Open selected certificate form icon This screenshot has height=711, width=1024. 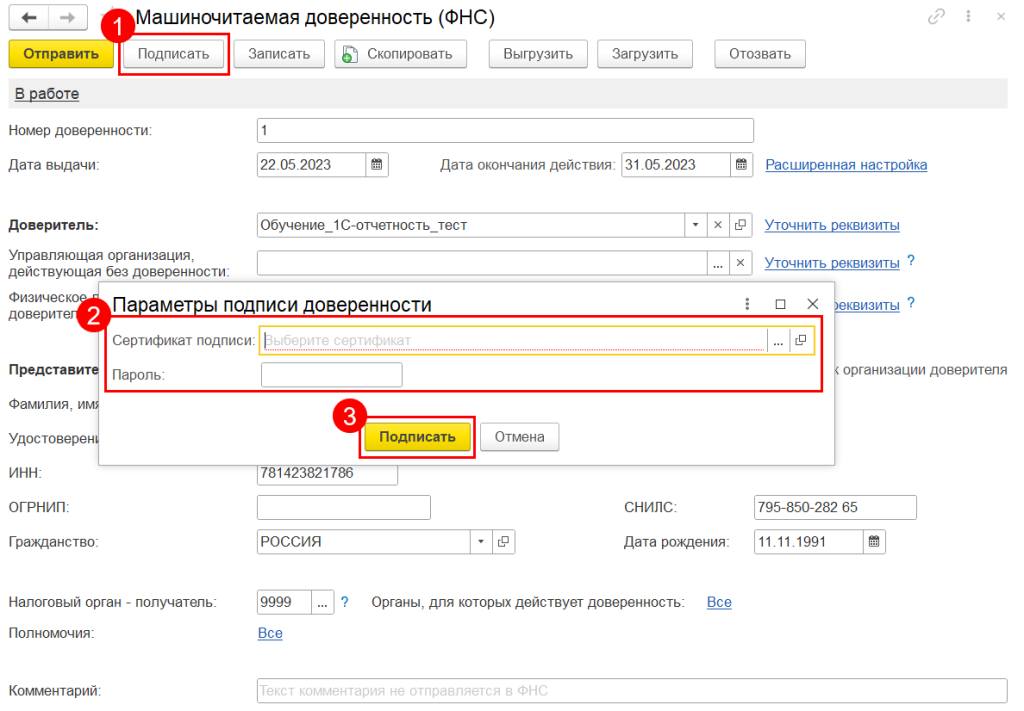click(801, 341)
